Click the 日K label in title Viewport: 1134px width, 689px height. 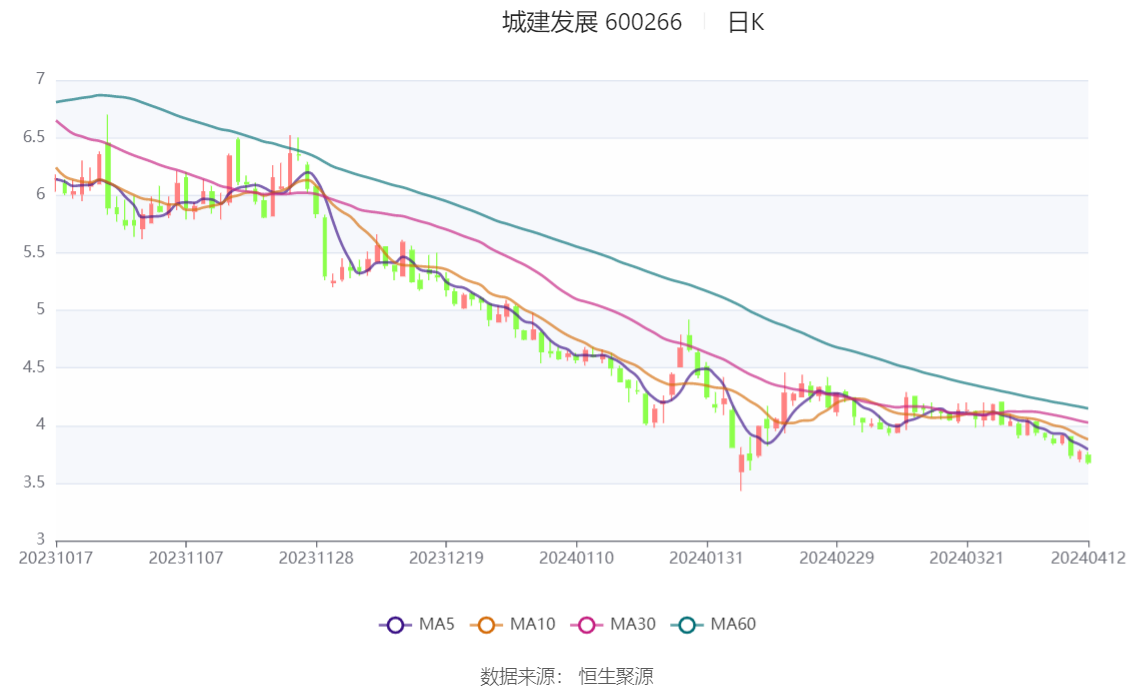[x=746, y=22]
